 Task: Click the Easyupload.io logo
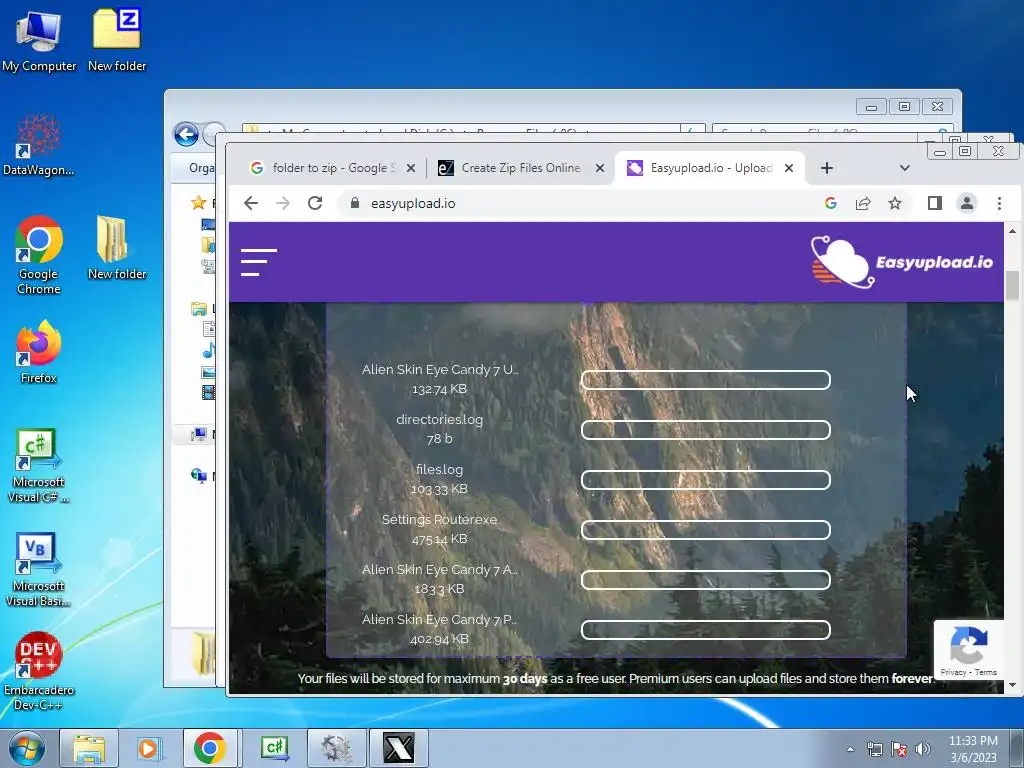(x=901, y=262)
